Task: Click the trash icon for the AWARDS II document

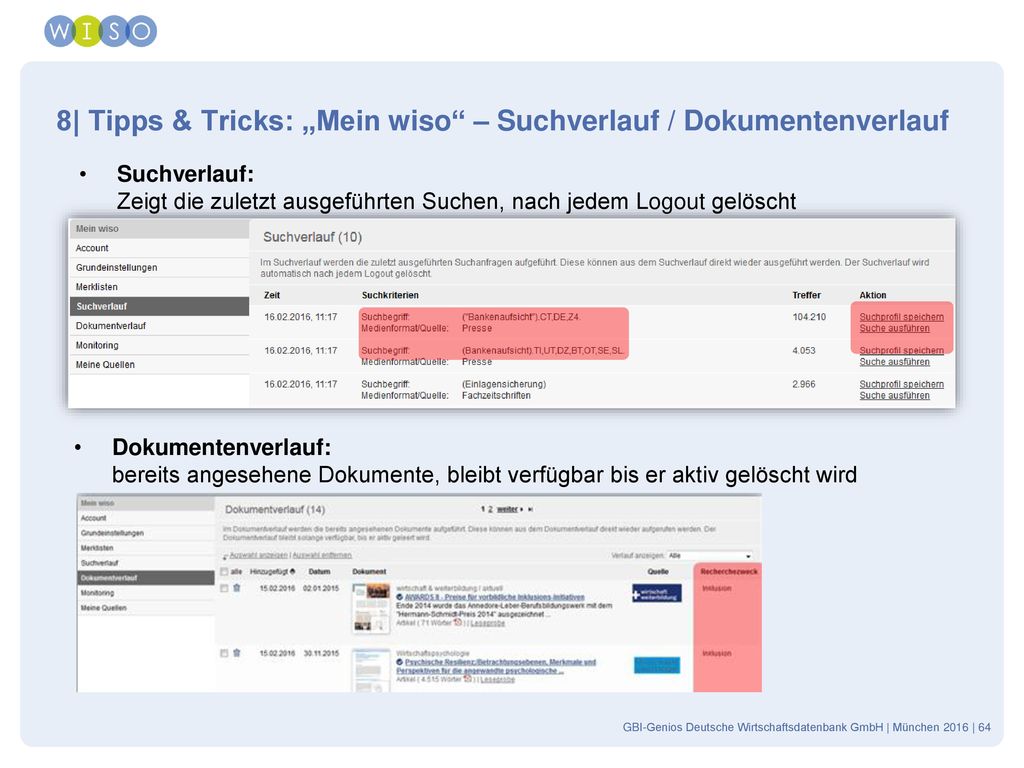Action: click(237, 588)
